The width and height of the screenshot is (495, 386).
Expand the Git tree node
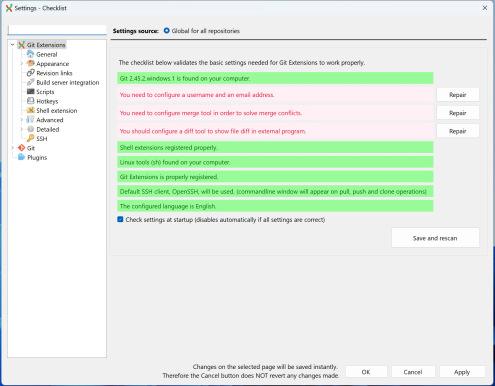click(13, 148)
